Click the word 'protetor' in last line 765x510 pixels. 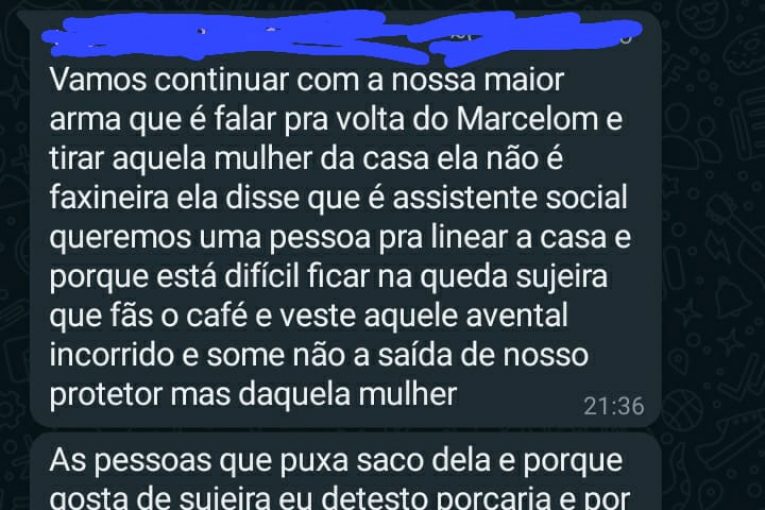105,394
